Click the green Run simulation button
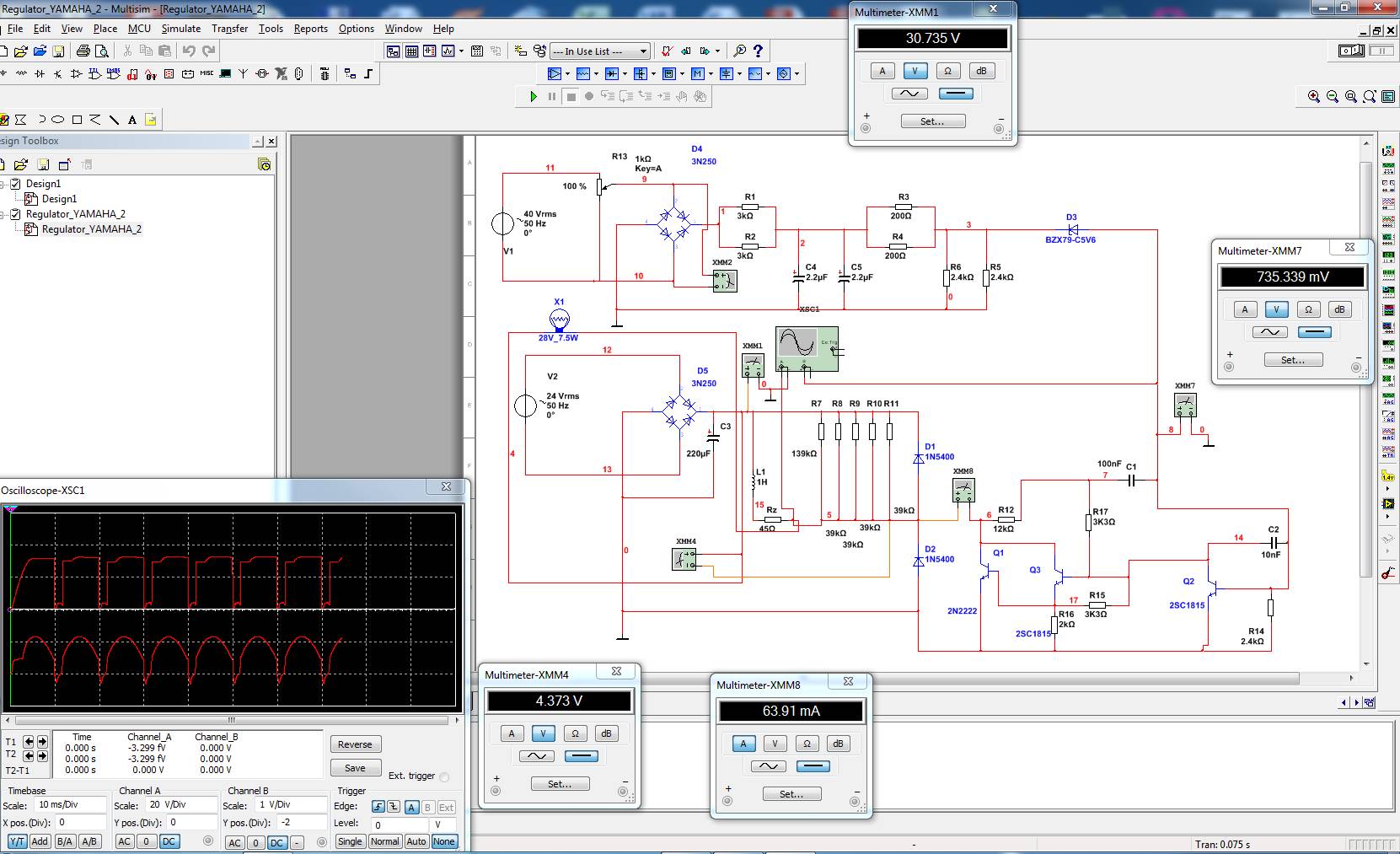1400x854 pixels. (533, 97)
